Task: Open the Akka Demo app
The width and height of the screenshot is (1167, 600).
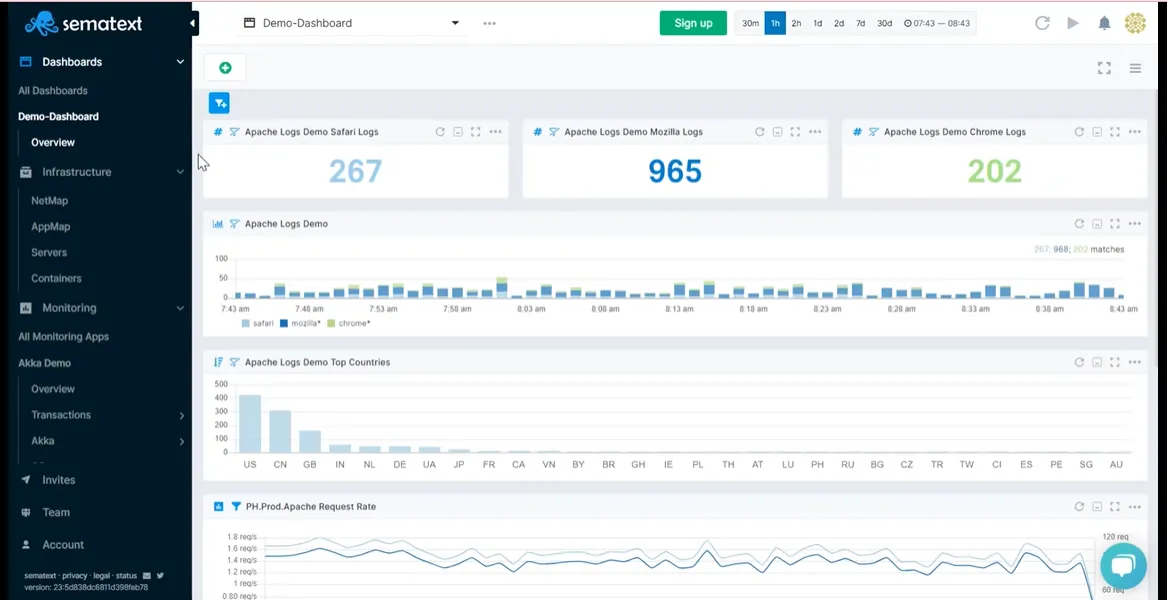Action: tap(45, 363)
